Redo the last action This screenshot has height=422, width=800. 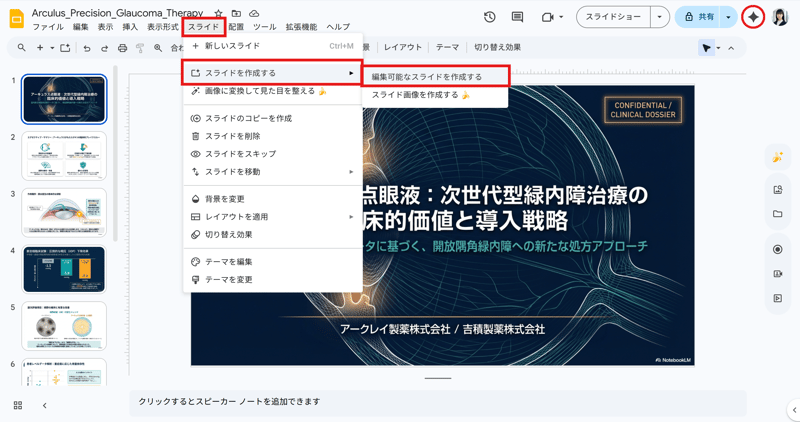(x=105, y=48)
